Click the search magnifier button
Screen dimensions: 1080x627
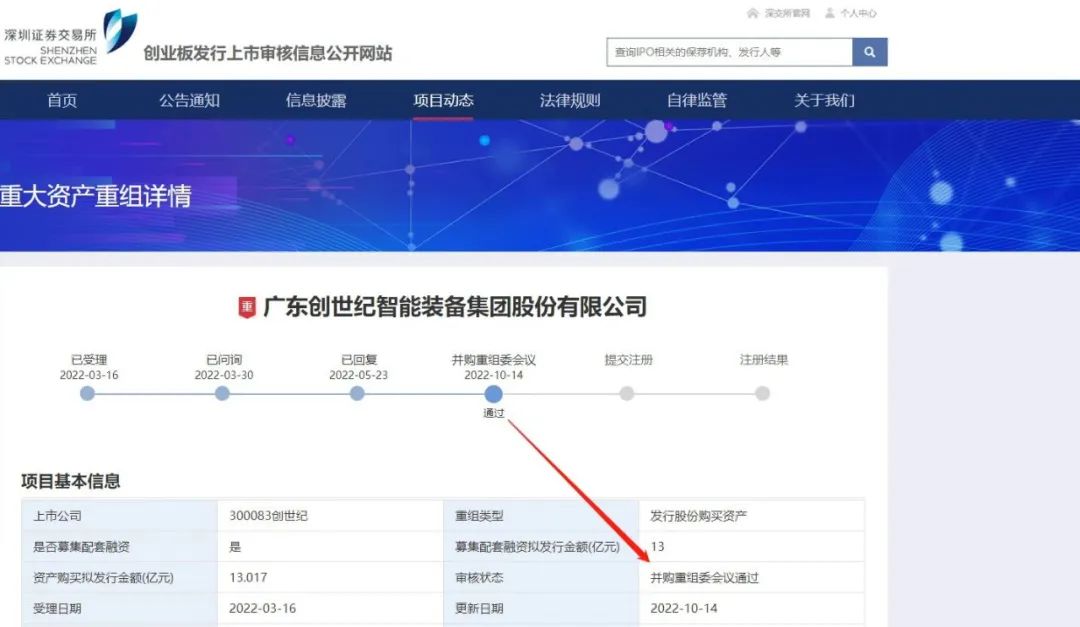click(868, 51)
